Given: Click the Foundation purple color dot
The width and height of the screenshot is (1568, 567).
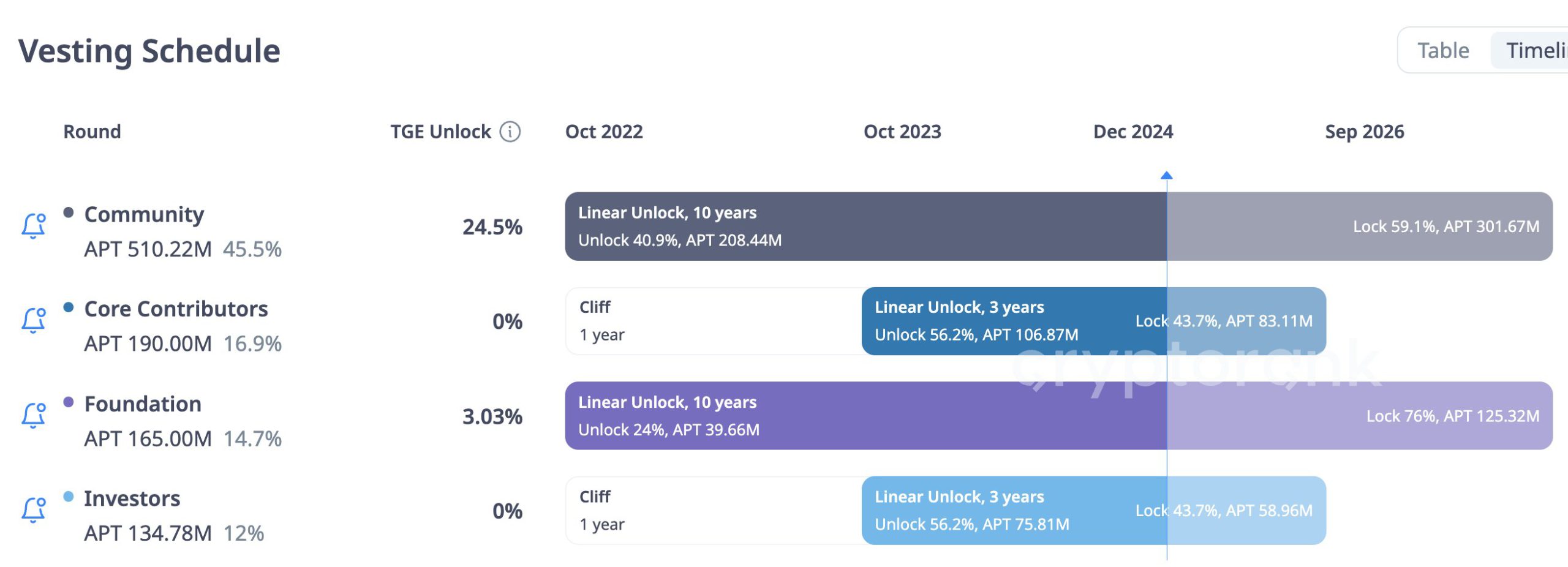Looking at the screenshot, I should [x=69, y=402].
